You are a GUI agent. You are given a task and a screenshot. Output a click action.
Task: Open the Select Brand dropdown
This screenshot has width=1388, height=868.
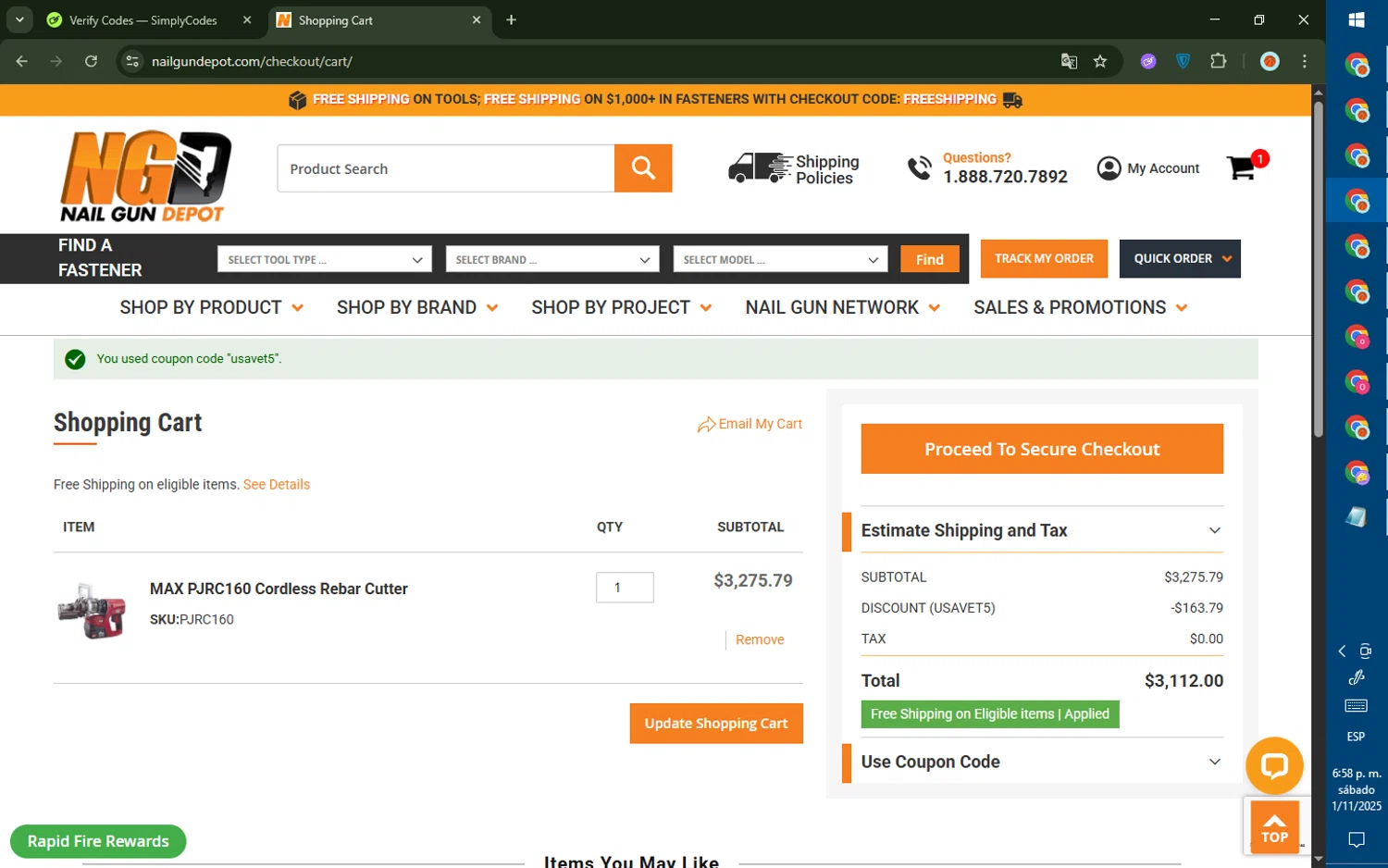tap(552, 259)
